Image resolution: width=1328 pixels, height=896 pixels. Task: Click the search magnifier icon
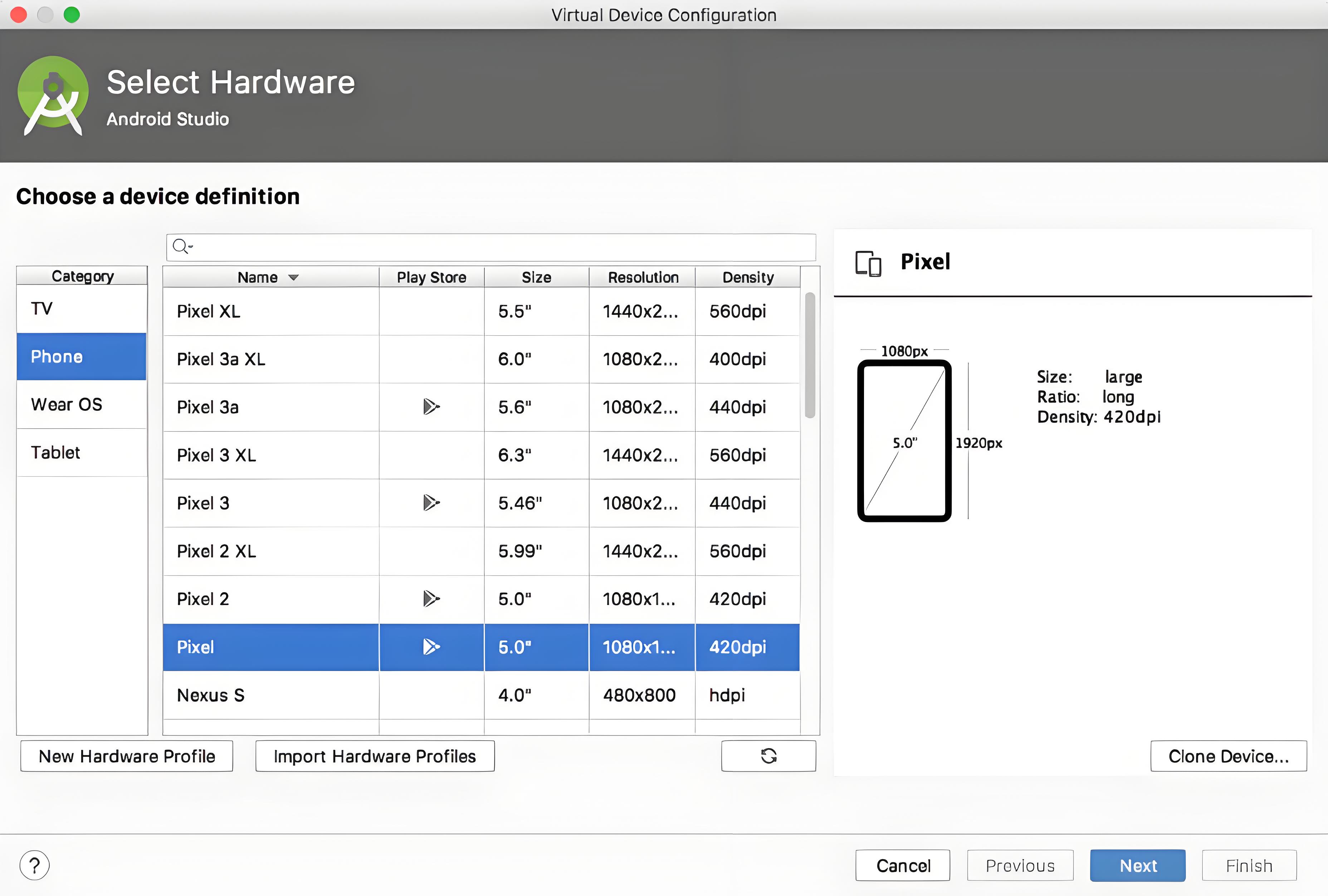(x=182, y=247)
